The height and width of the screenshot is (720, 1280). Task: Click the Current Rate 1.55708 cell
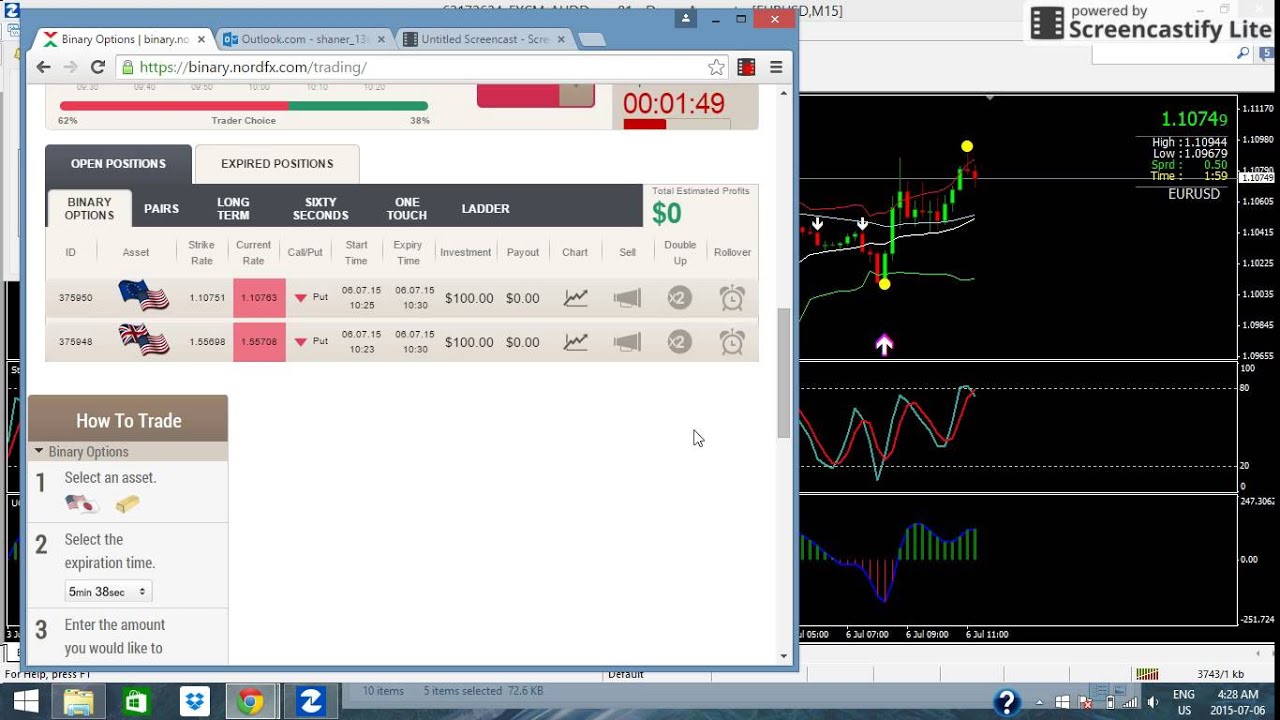coord(259,342)
